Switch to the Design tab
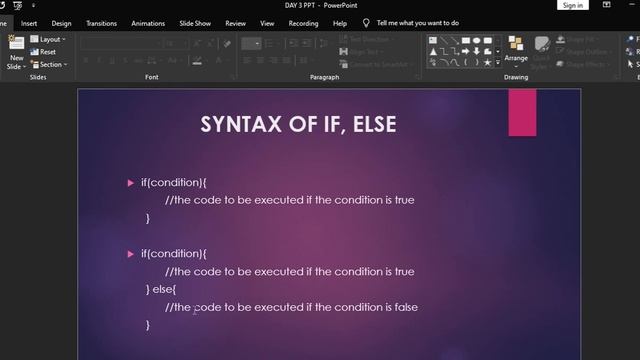640x360 pixels. [x=61, y=23]
